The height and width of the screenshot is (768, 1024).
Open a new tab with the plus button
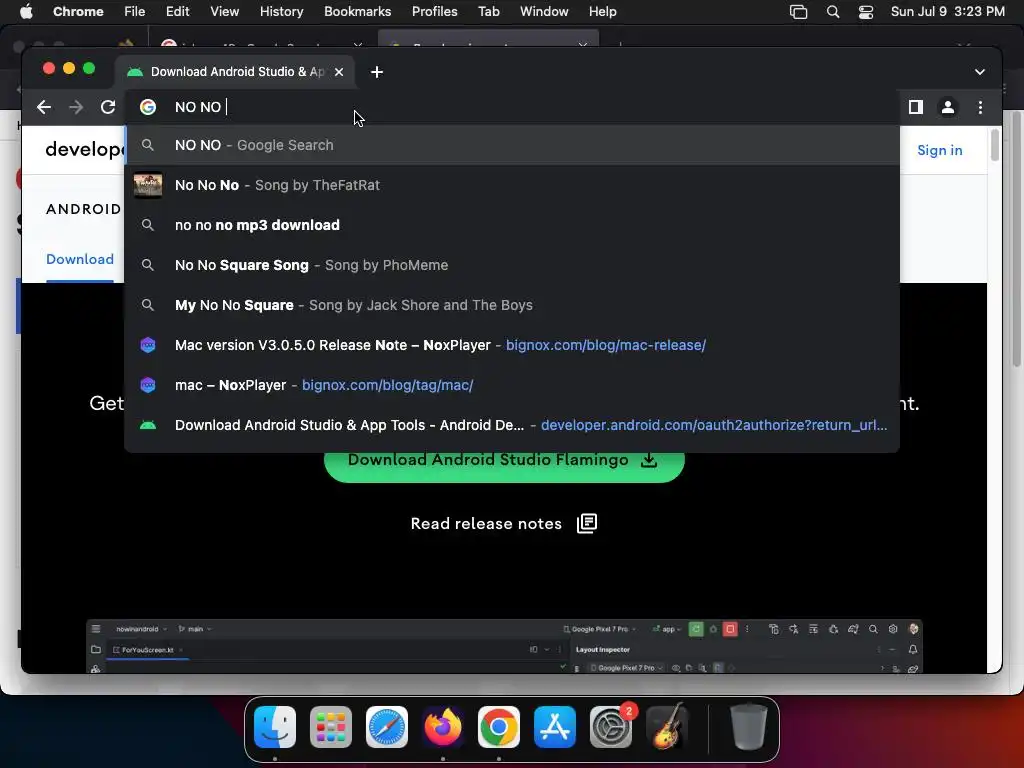(377, 72)
